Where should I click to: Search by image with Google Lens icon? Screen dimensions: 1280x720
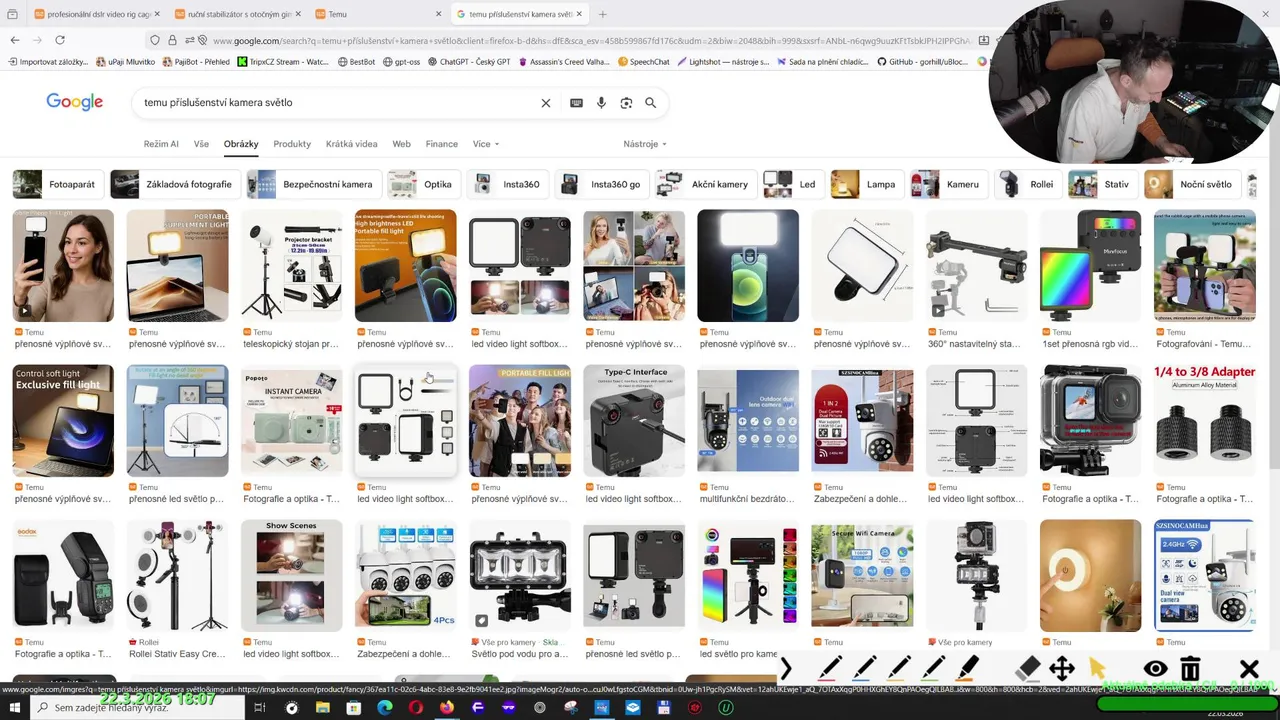click(x=626, y=103)
